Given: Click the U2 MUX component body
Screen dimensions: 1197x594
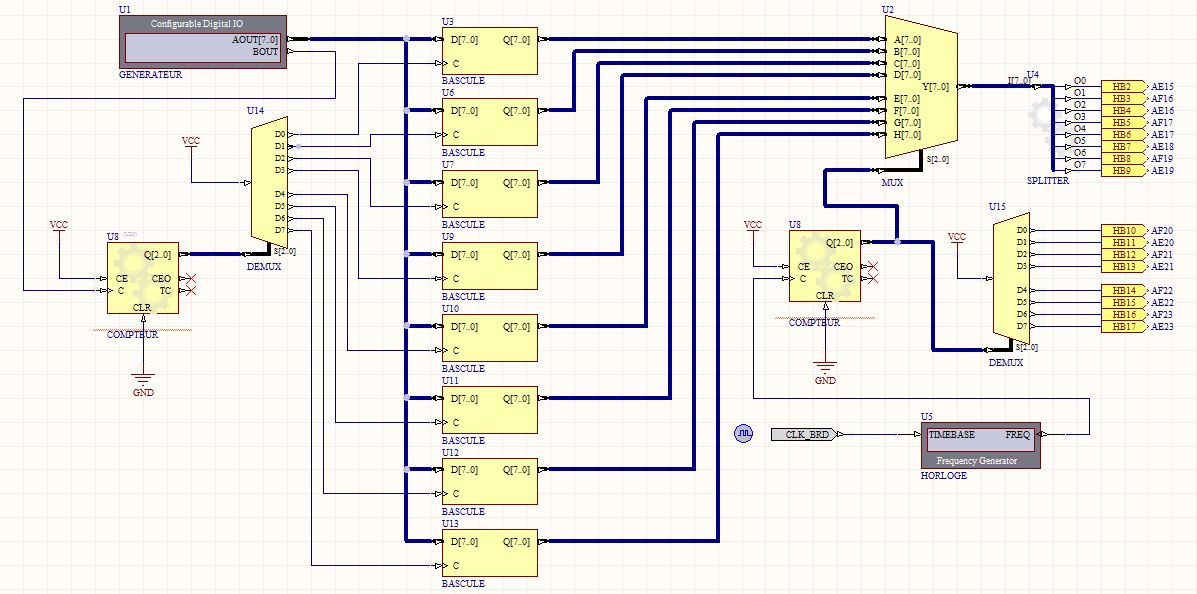Looking at the screenshot, I should [x=920, y=90].
